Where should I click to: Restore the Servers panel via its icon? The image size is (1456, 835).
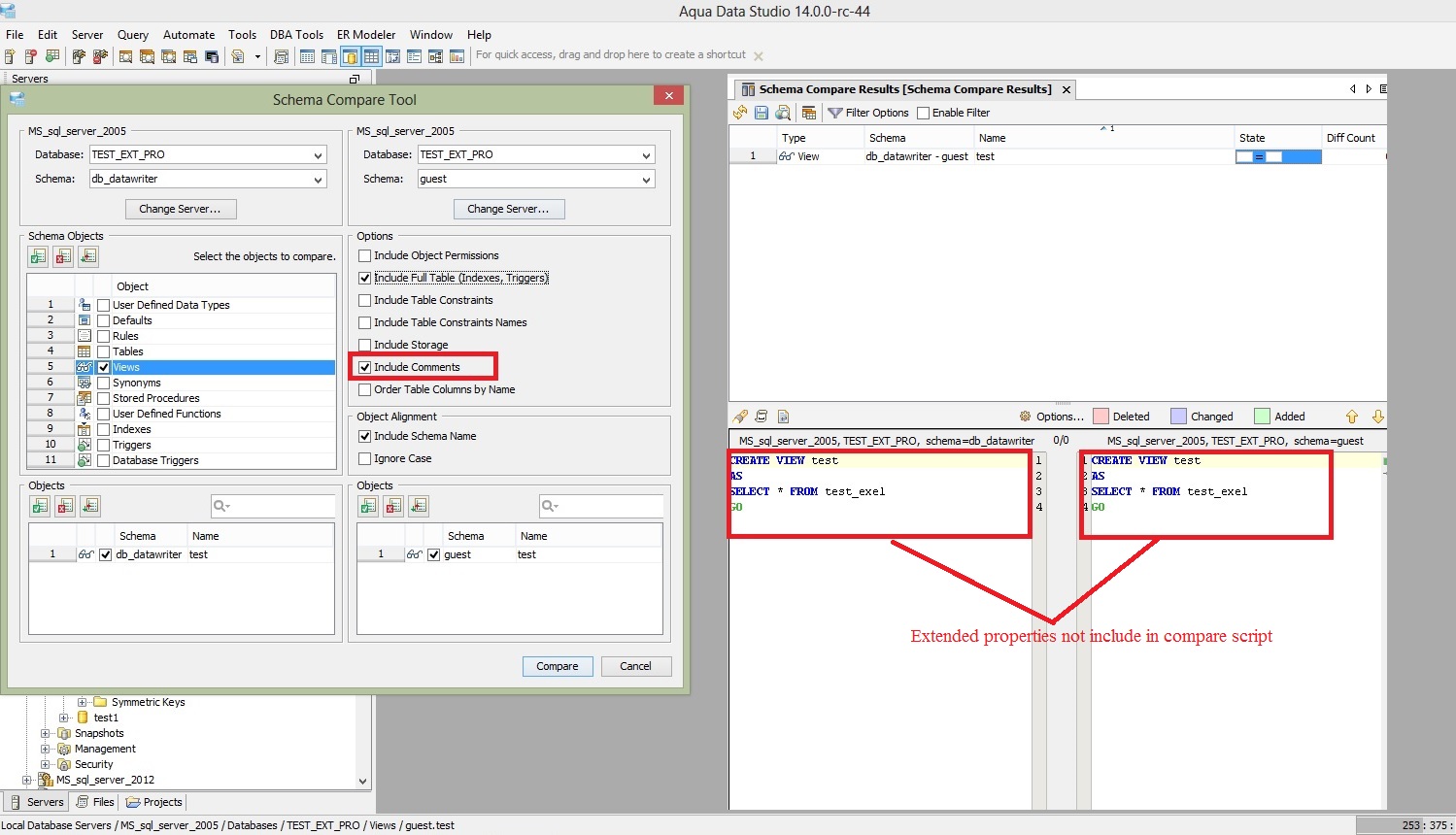[x=355, y=79]
